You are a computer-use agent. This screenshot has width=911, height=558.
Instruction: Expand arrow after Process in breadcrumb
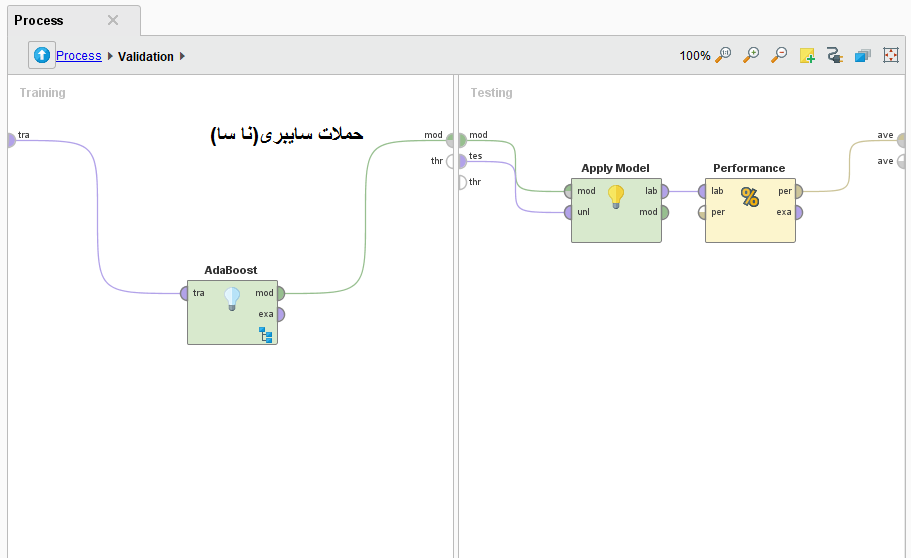coord(110,57)
